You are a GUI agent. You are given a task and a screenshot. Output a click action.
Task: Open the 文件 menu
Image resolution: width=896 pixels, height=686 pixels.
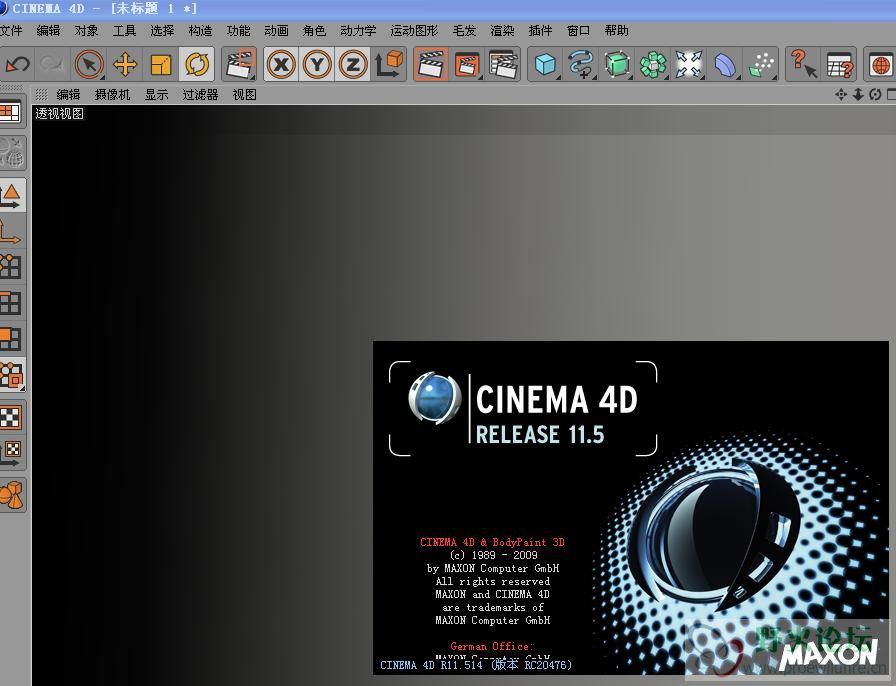(11, 30)
